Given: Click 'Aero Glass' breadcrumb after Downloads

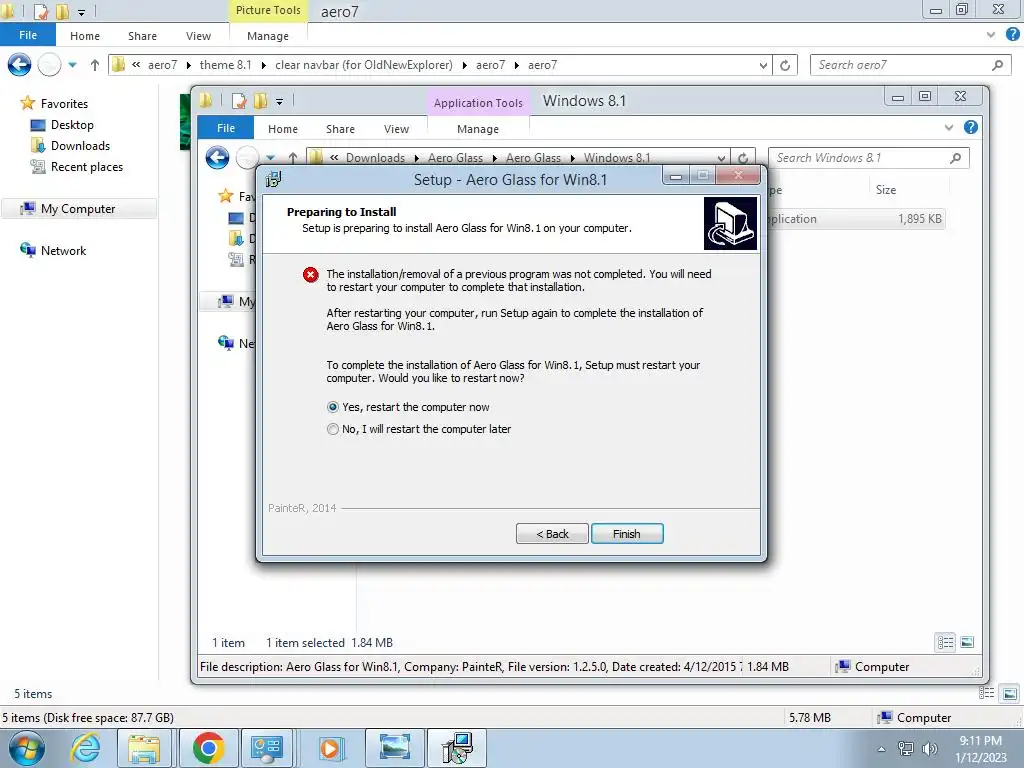Looking at the screenshot, I should [455, 158].
